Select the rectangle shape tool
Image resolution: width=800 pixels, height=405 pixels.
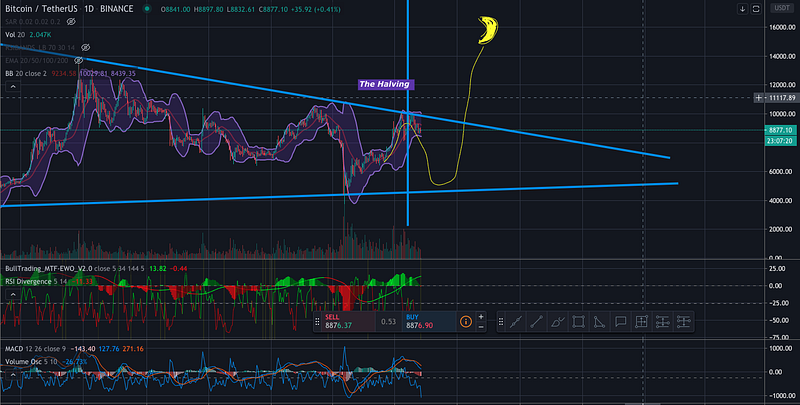tap(579, 322)
